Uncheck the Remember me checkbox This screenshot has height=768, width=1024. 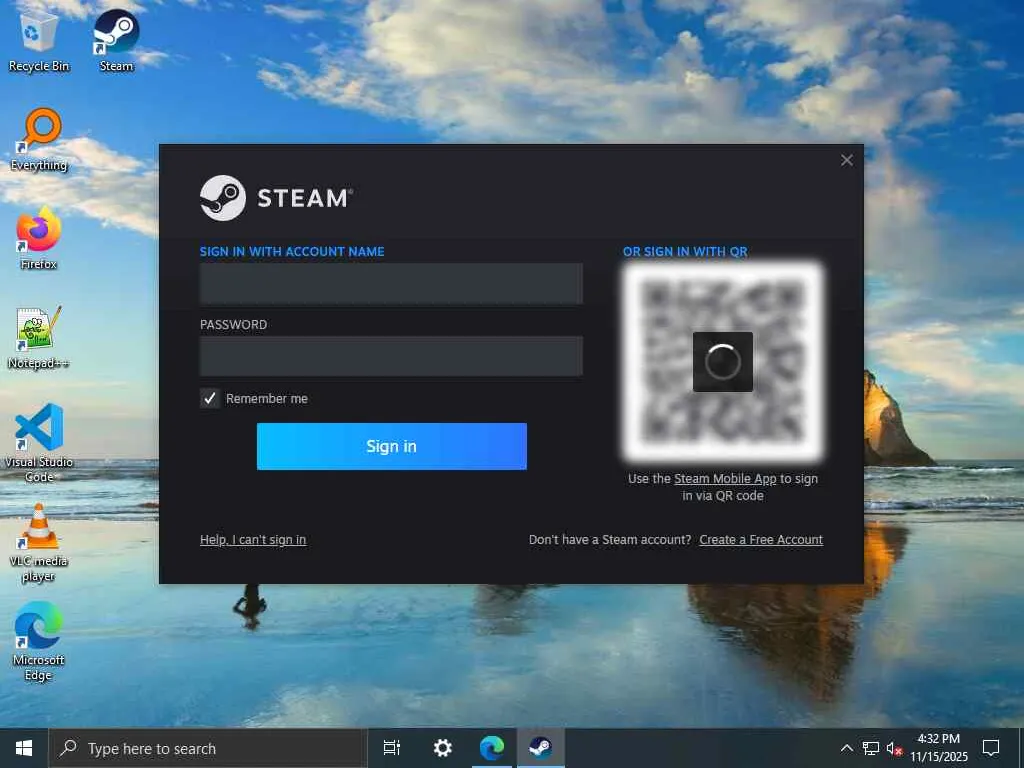coord(210,398)
